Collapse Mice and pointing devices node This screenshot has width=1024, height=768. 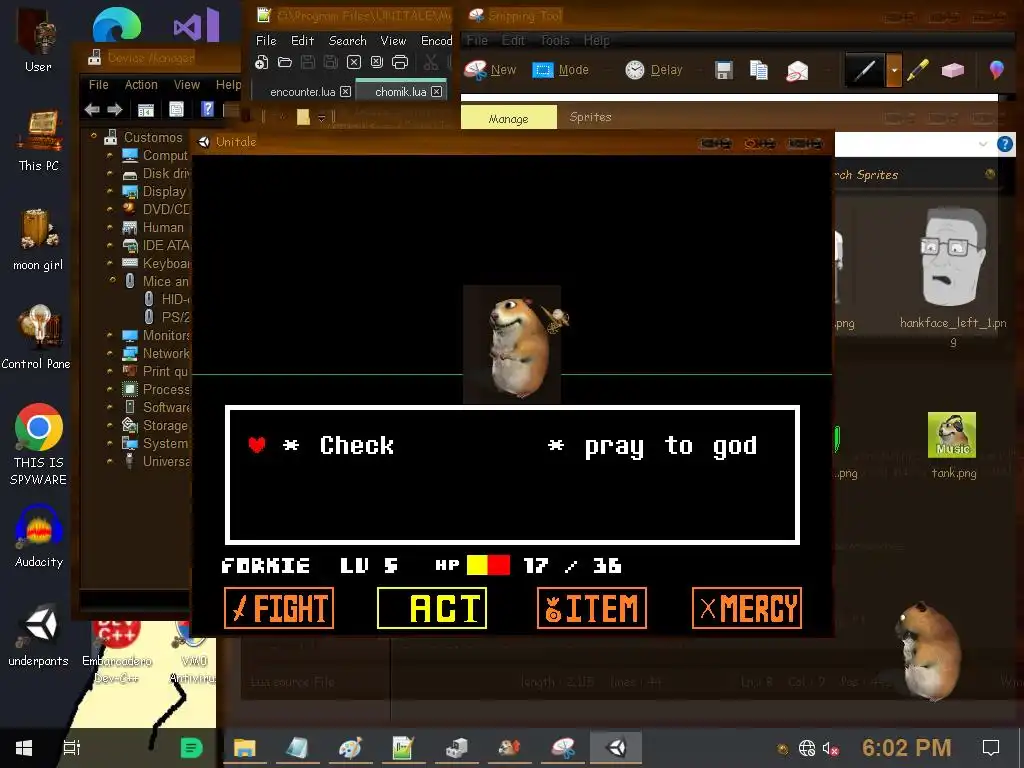112,280
